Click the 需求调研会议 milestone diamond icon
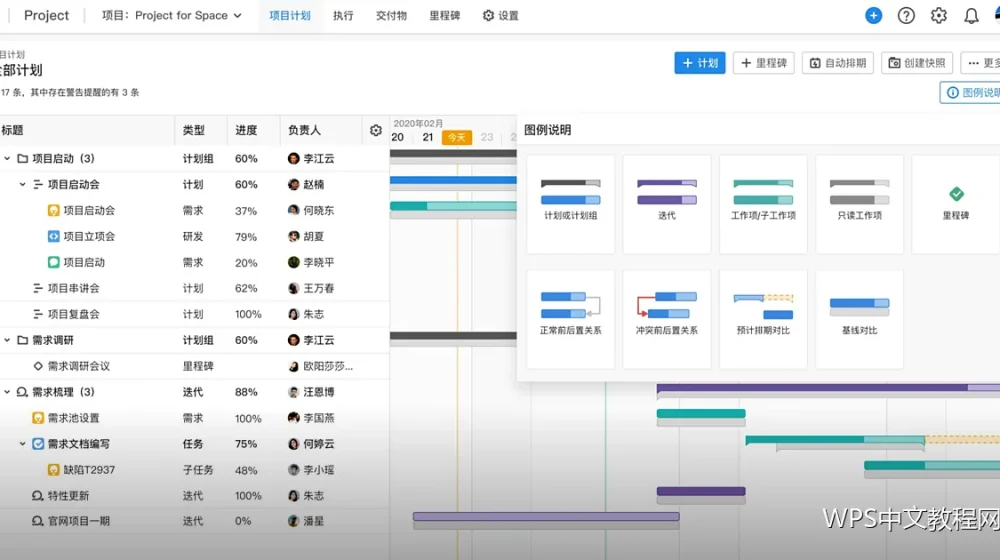Viewport: 1000px width, 560px height. [x=38, y=366]
